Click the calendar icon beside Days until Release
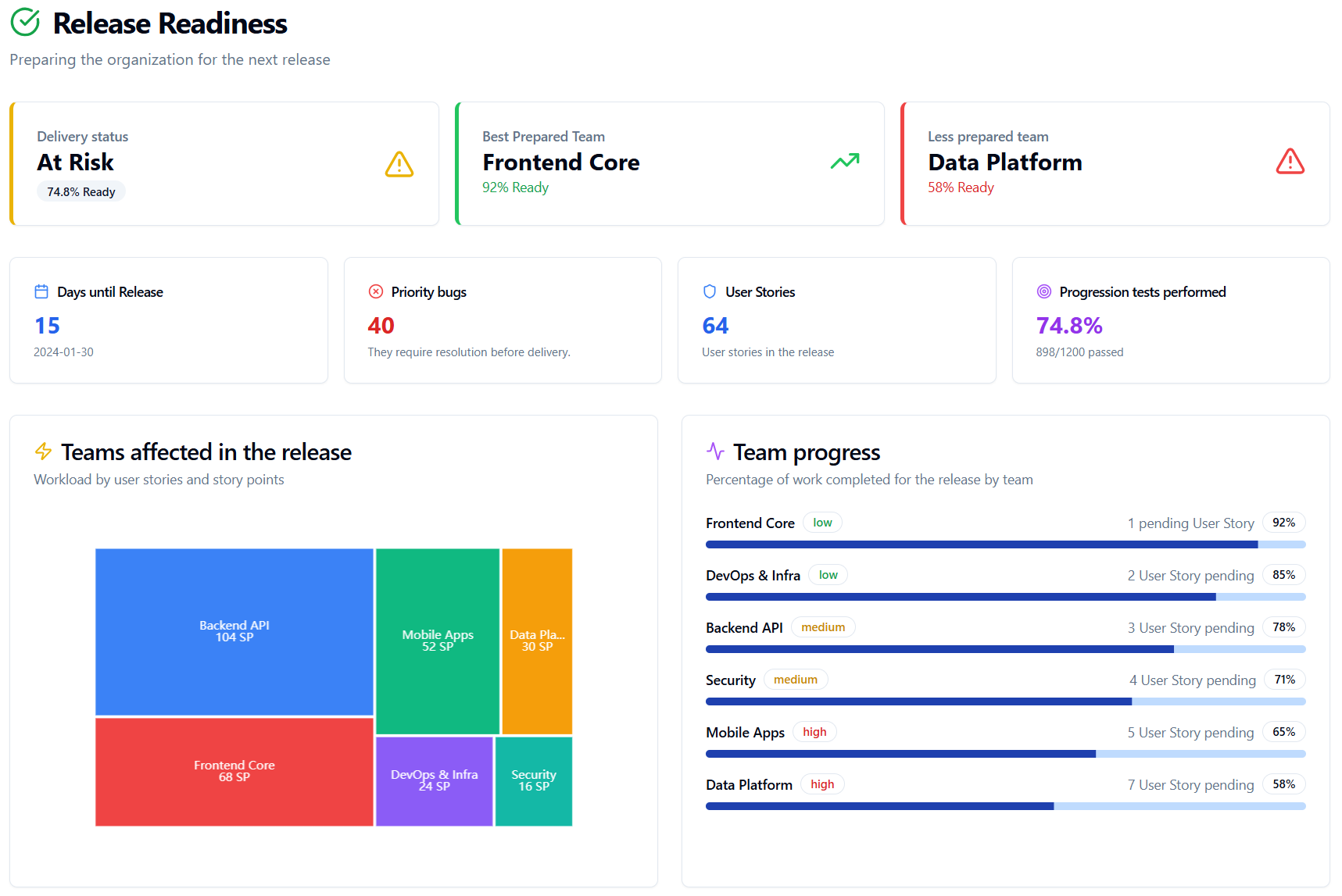This screenshot has height=896, width=1342. 41,291
